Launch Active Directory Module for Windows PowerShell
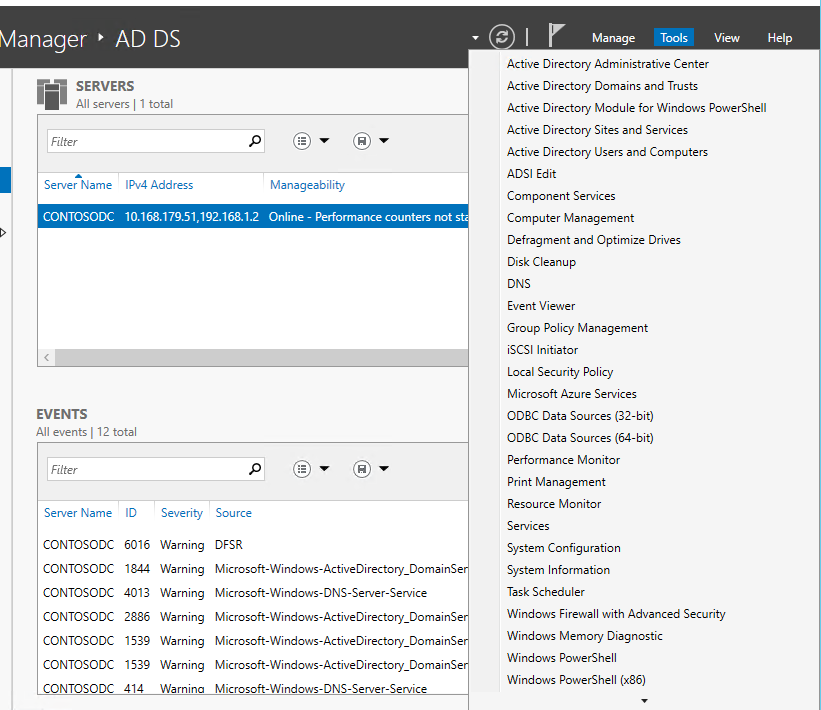The height and width of the screenshot is (710, 821). point(636,108)
